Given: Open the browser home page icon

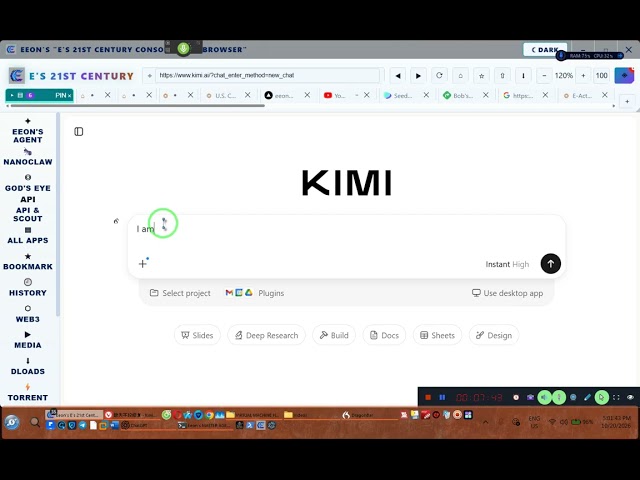Looking at the screenshot, I should [460, 76].
